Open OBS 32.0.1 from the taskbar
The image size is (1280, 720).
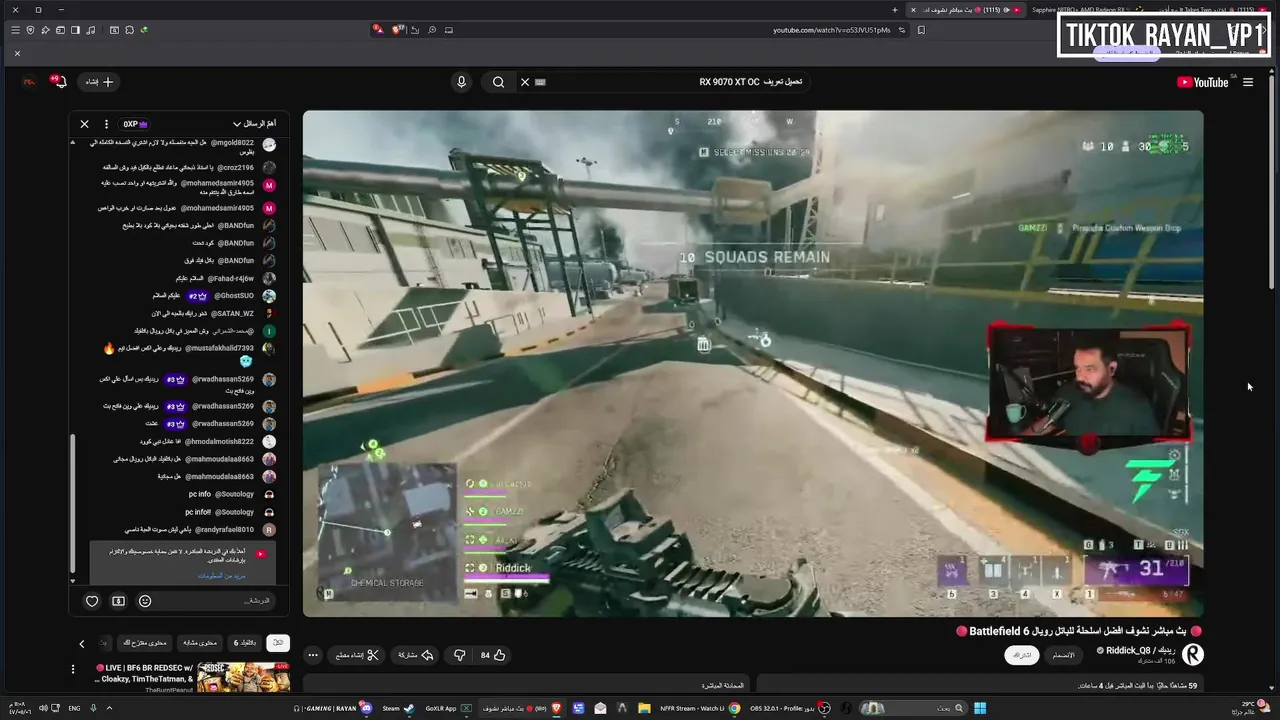(x=789, y=709)
